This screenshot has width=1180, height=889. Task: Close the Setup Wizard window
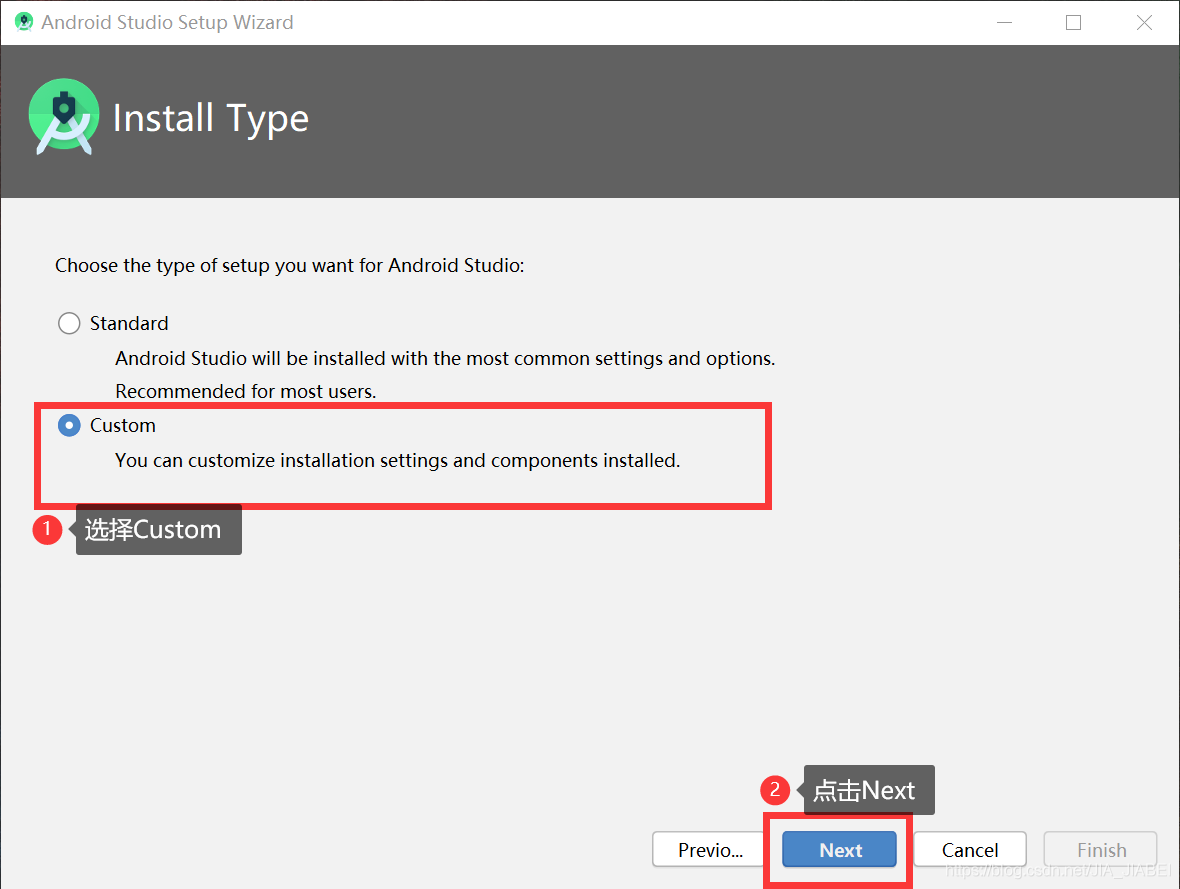point(1144,23)
